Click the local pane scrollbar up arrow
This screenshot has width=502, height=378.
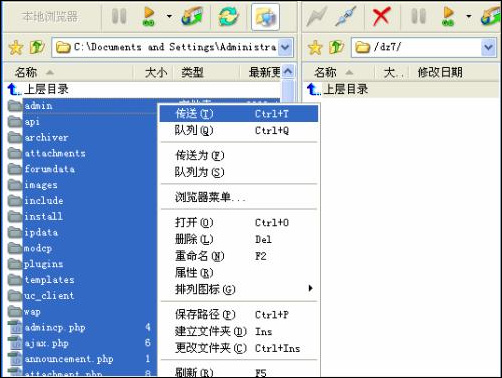[288, 71]
